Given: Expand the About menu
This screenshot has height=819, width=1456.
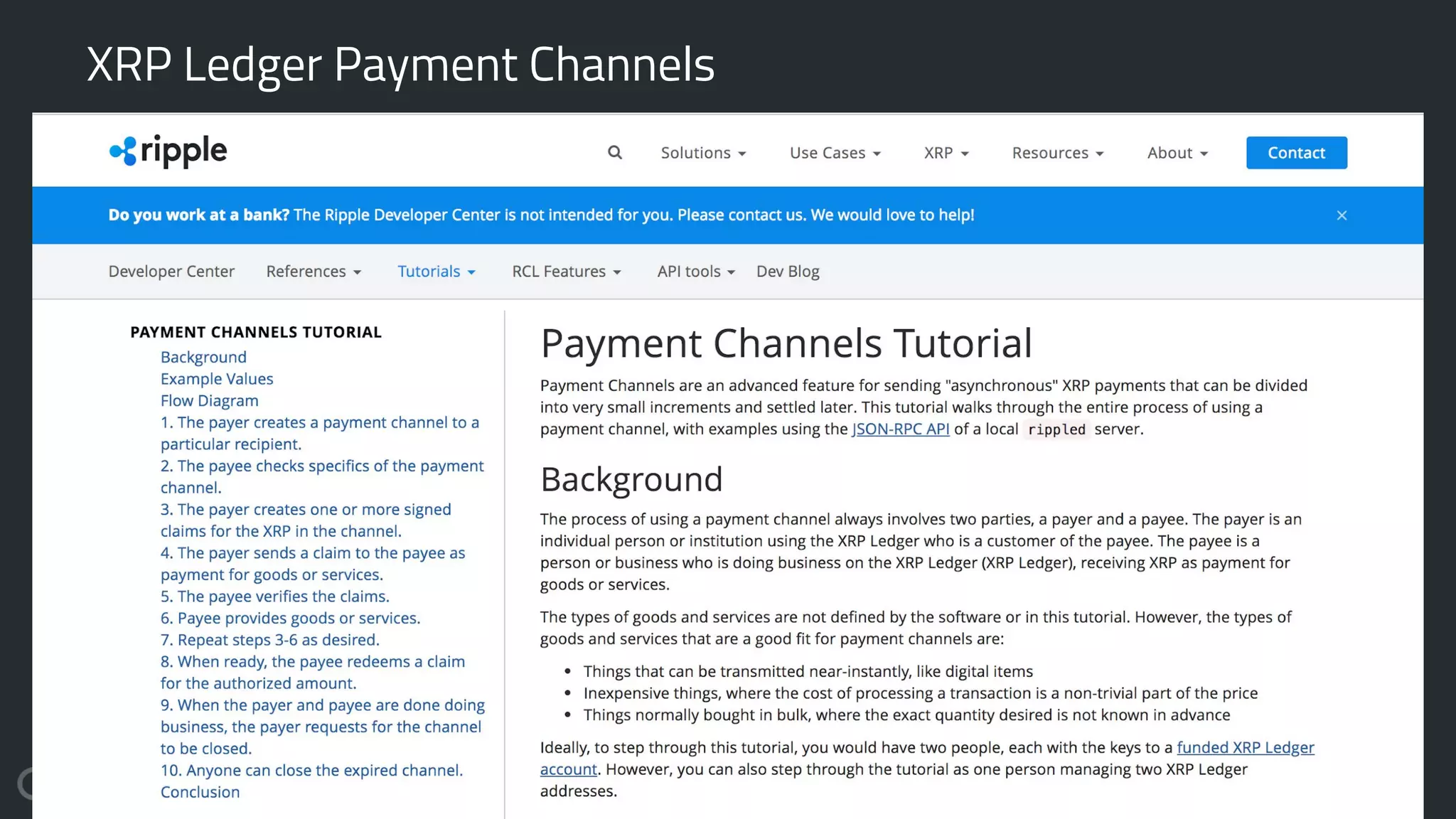Looking at the screenshot, I should (1177, 153).
